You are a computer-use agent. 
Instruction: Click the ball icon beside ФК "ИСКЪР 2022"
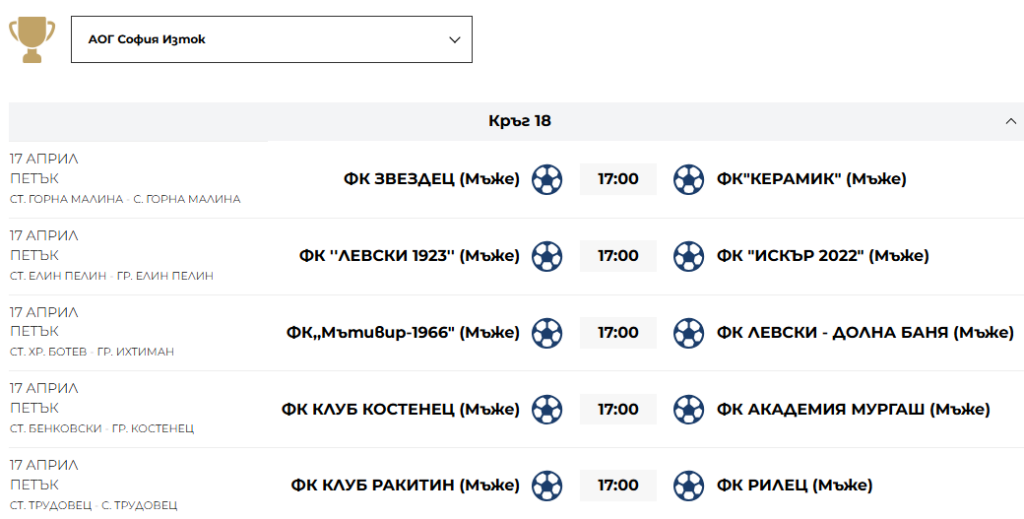coord(688,256)
